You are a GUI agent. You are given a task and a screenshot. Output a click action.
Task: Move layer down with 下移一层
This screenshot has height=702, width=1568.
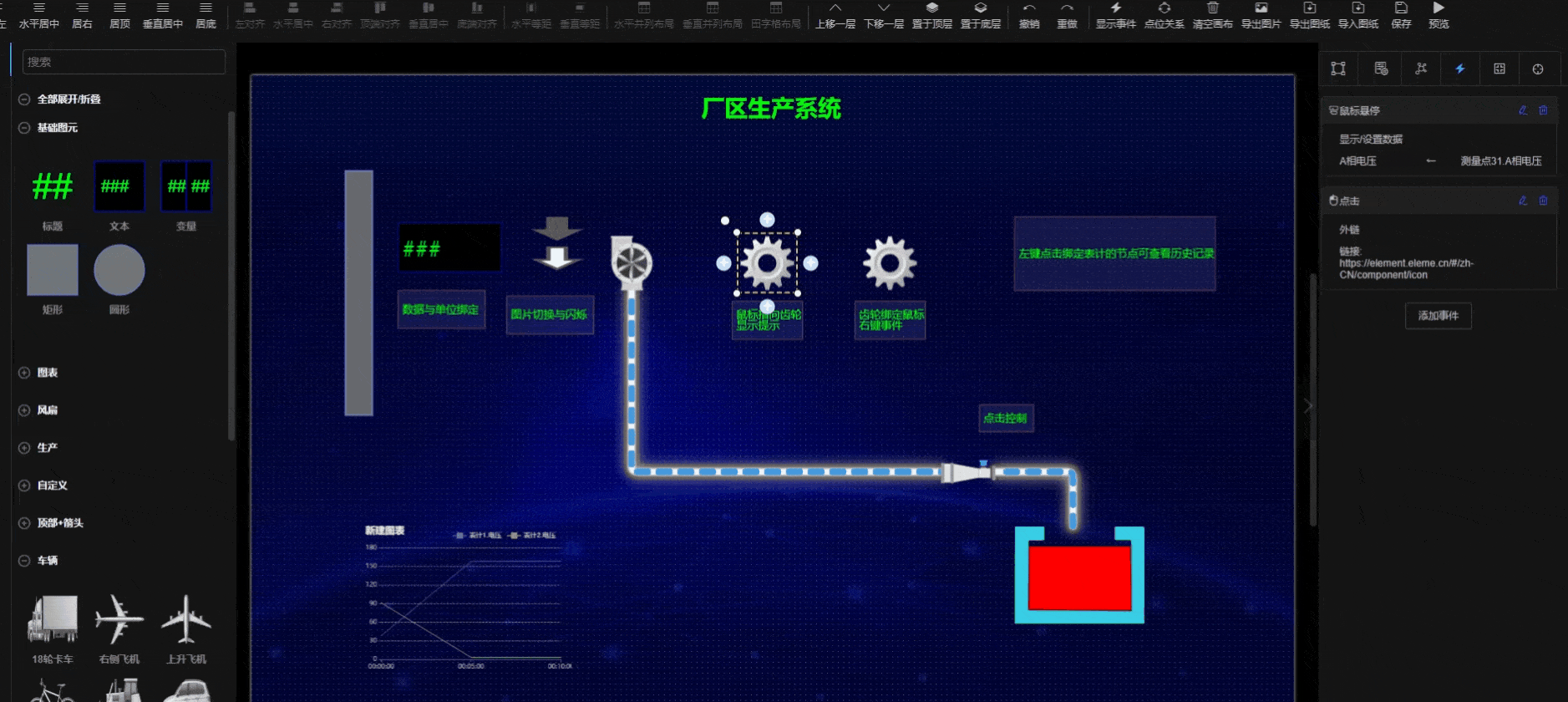click(883, 15)
